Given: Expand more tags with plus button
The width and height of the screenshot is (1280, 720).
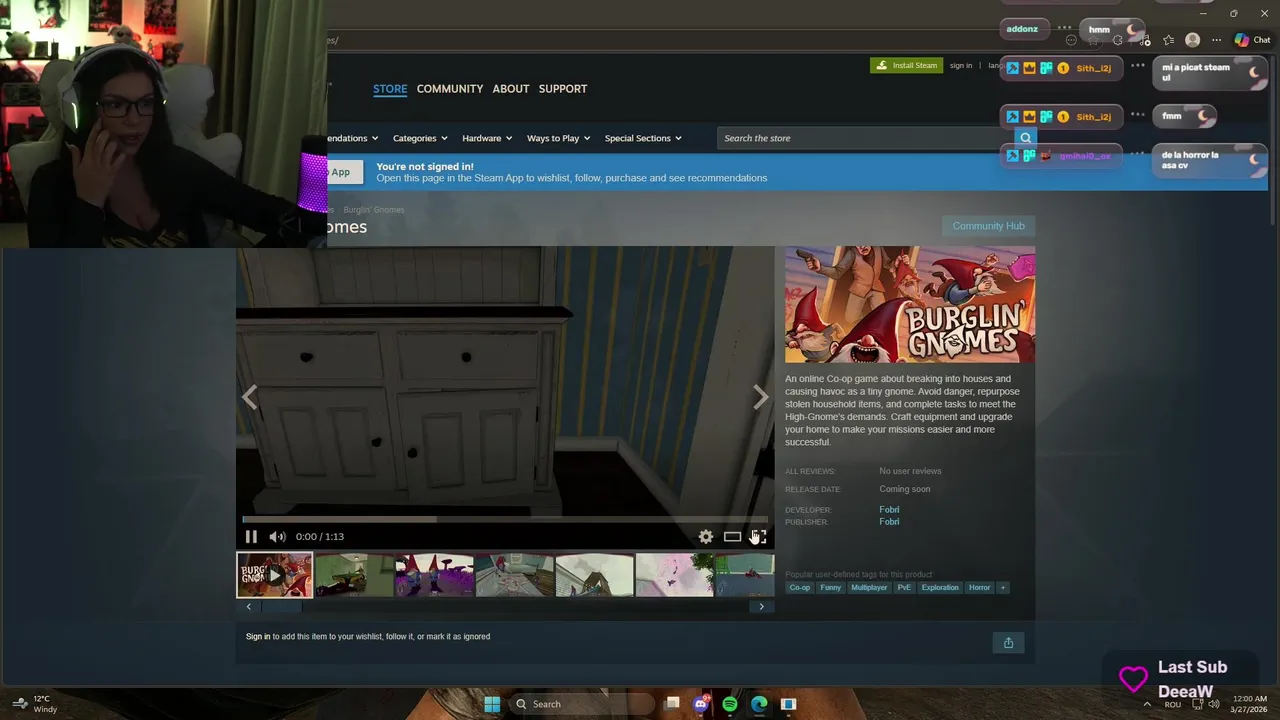Looking at the screenshot, I should (x=1002, y=588).
